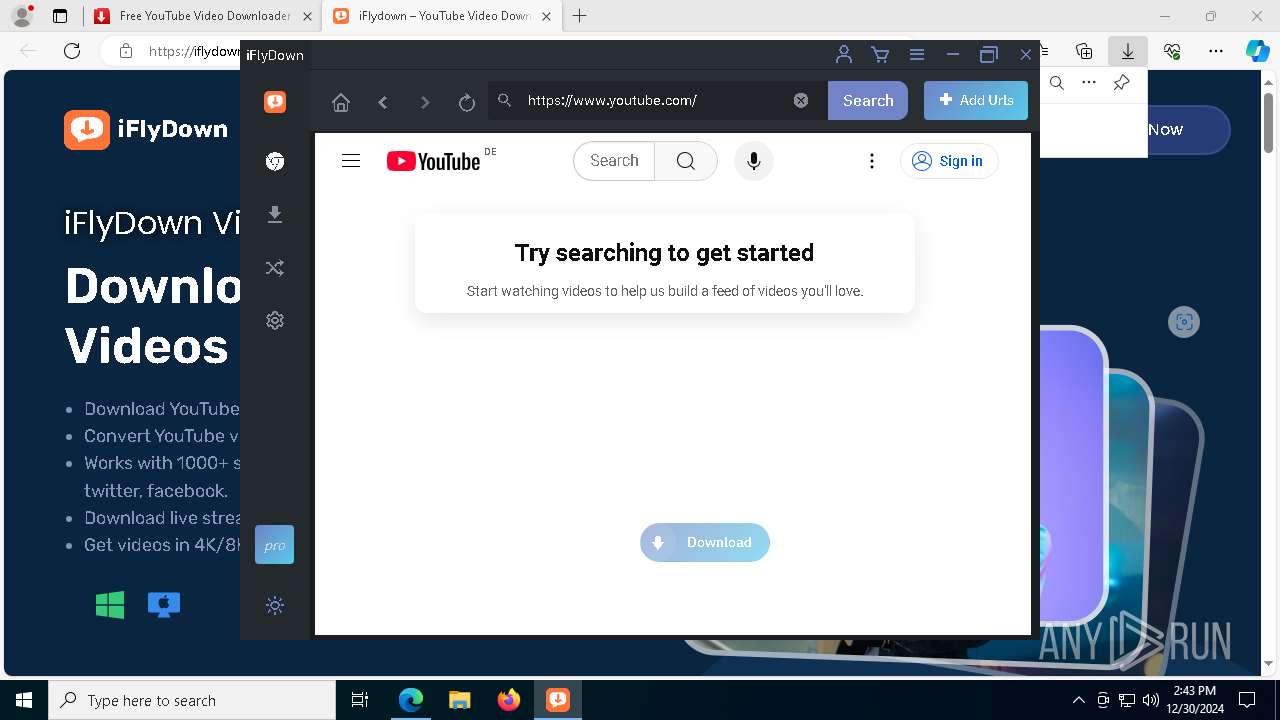
Task: Open Copilot in Edge
Action: pyautogui.click(x=1257, y=51)
